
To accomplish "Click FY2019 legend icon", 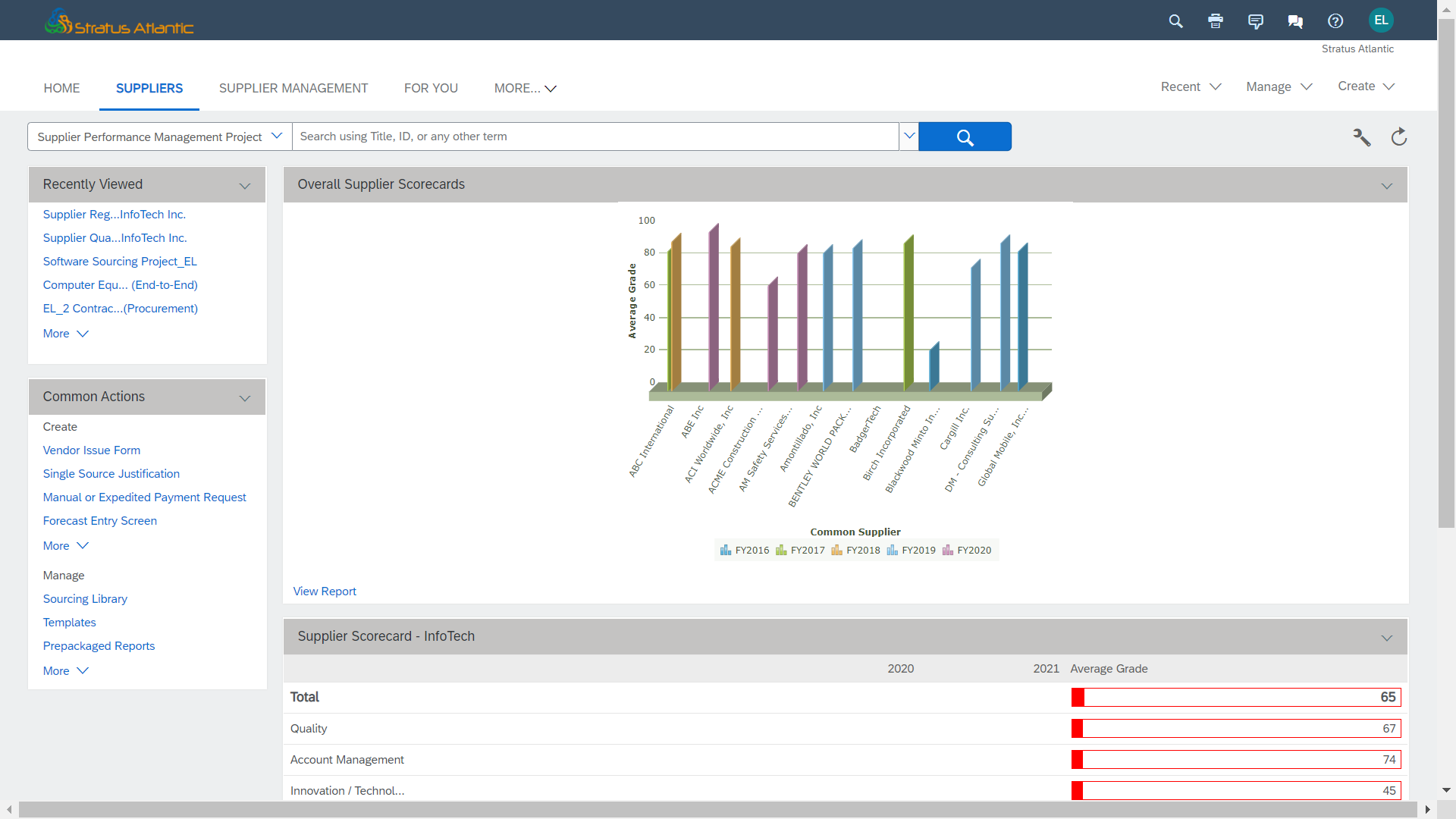I will click(892, 550).
